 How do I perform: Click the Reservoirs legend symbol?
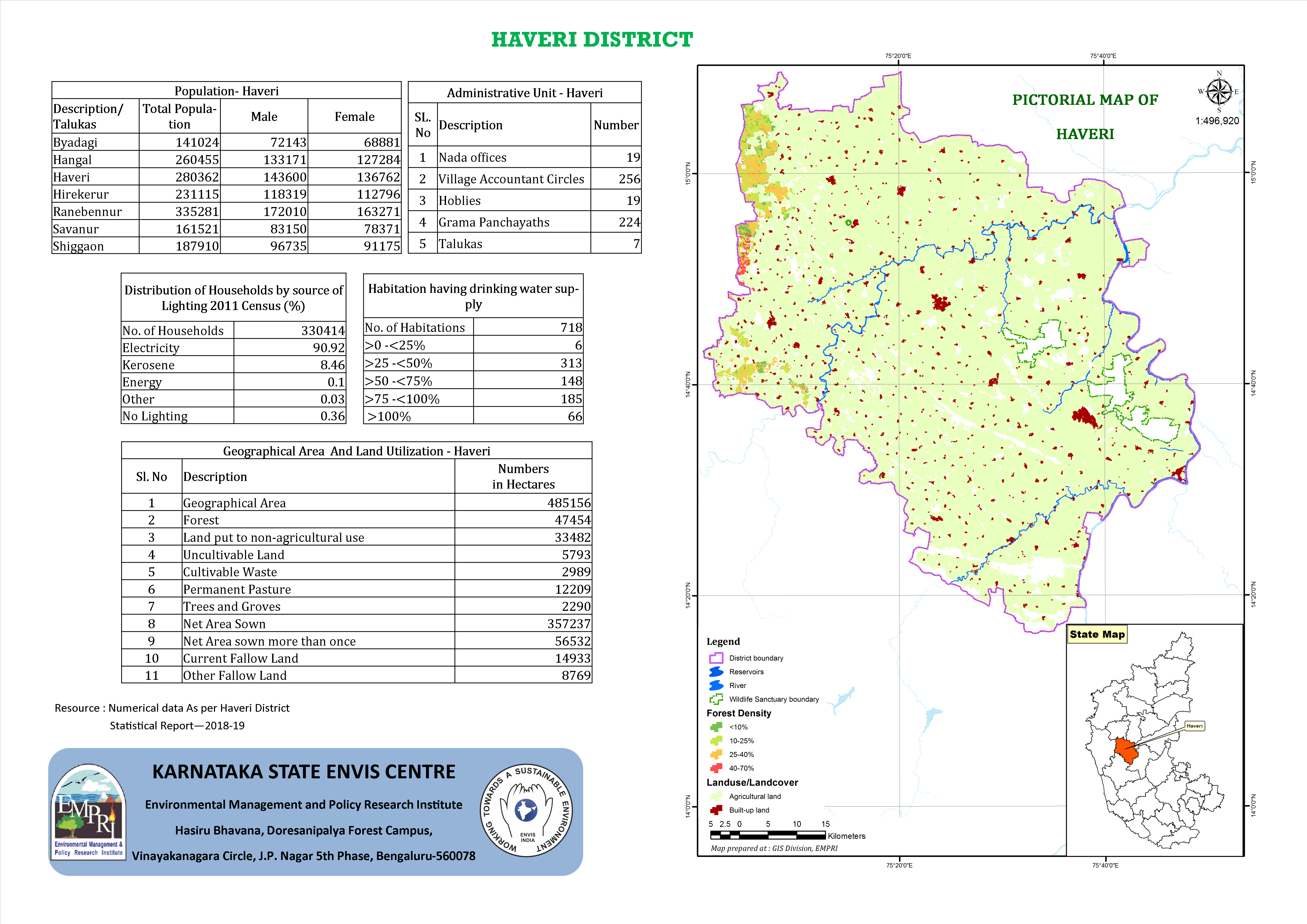point(716,672)
